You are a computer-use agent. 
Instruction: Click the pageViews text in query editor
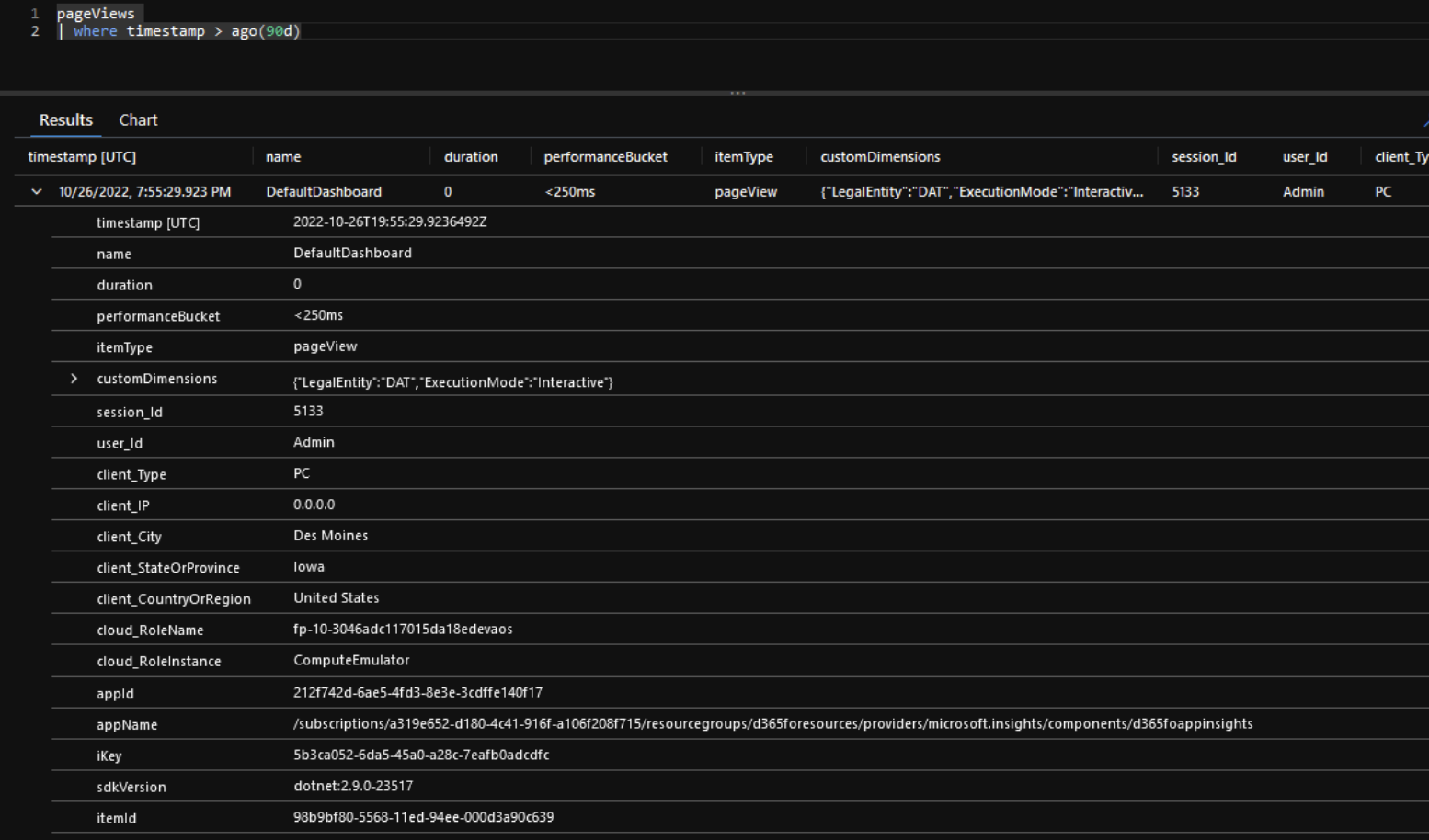(96, 14)
